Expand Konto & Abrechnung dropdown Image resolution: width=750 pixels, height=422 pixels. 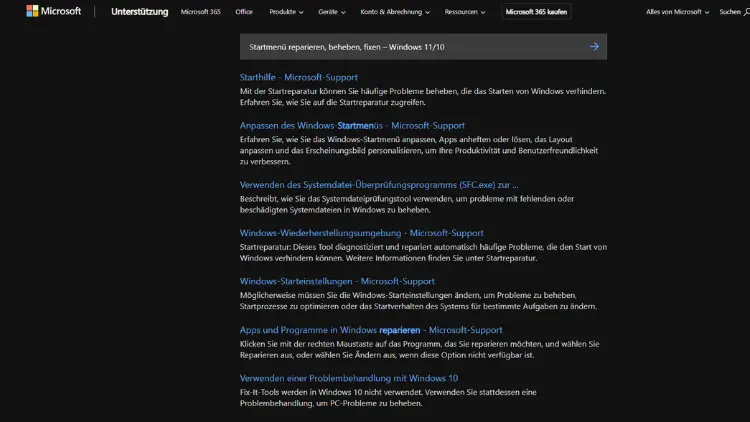click(395, 12)
